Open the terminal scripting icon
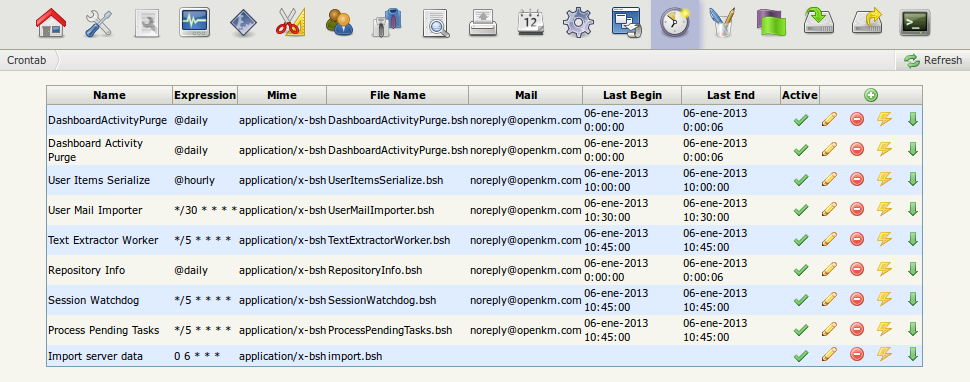970x382 pixels. pyautogui.click(x=916, y=23)
